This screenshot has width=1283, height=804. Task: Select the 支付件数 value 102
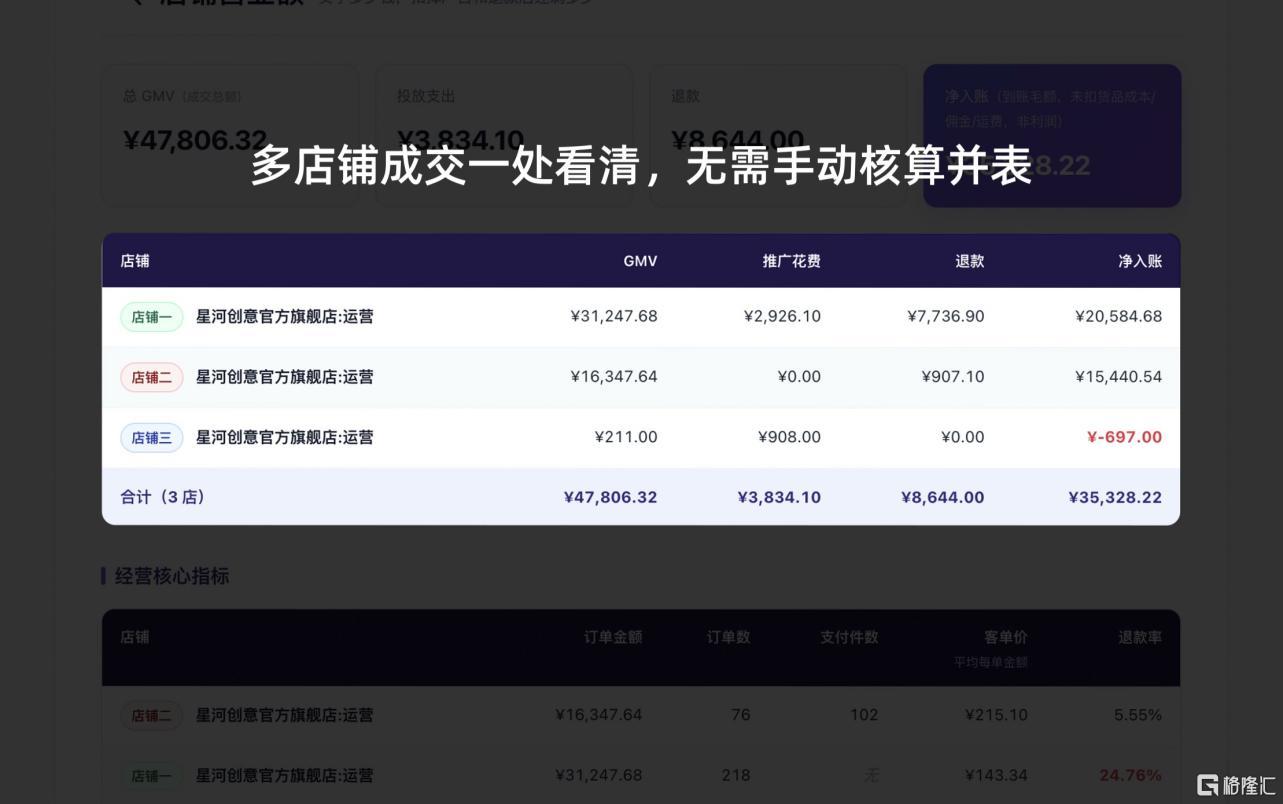click(x=863, y=715)
